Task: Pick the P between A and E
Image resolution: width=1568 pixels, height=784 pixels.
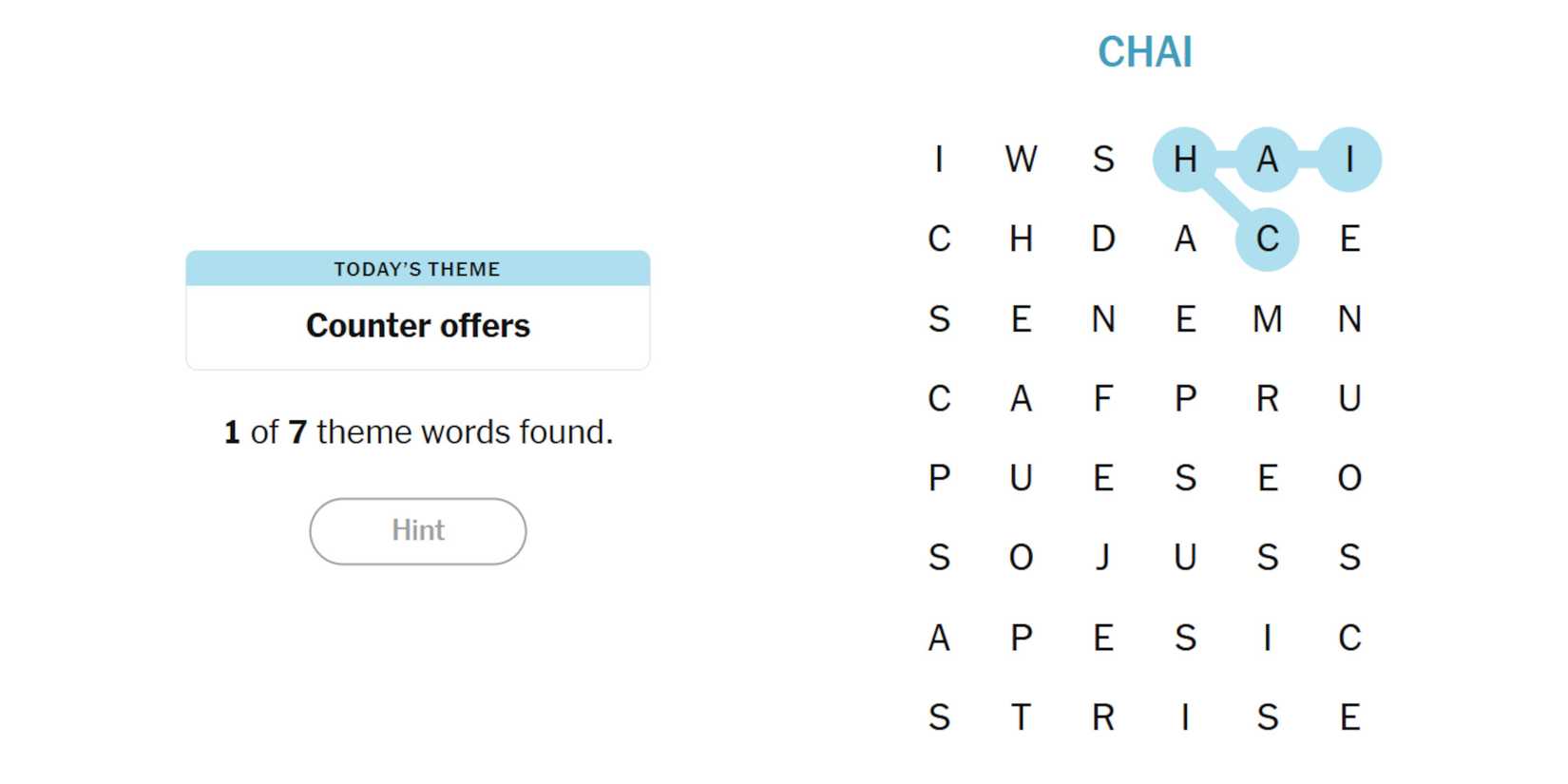Action: click(x=1021, y=637)
